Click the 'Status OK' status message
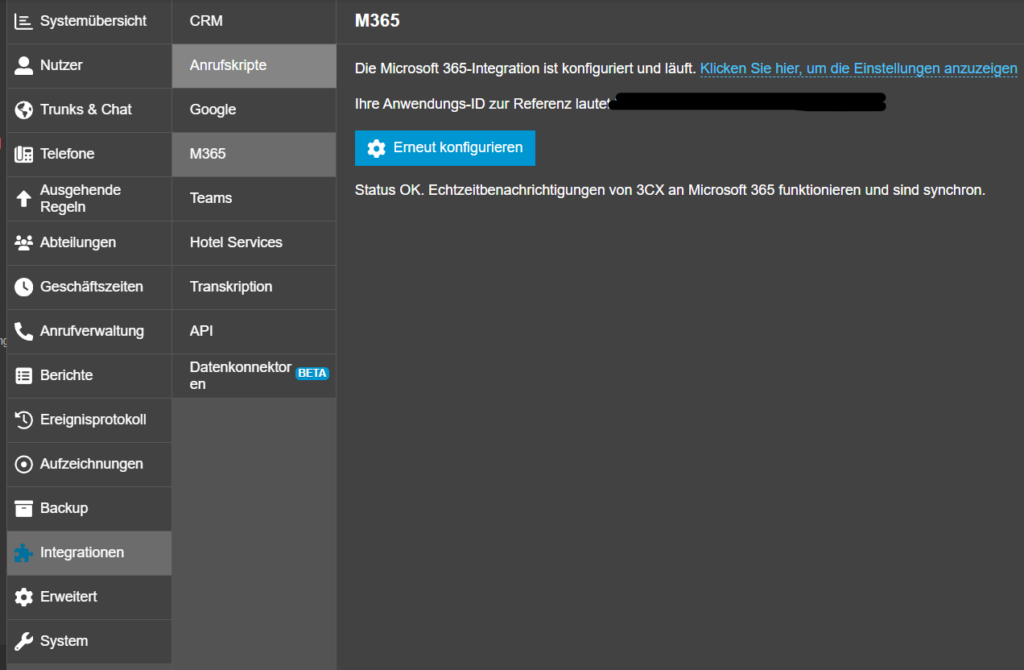 click(669, 190)
